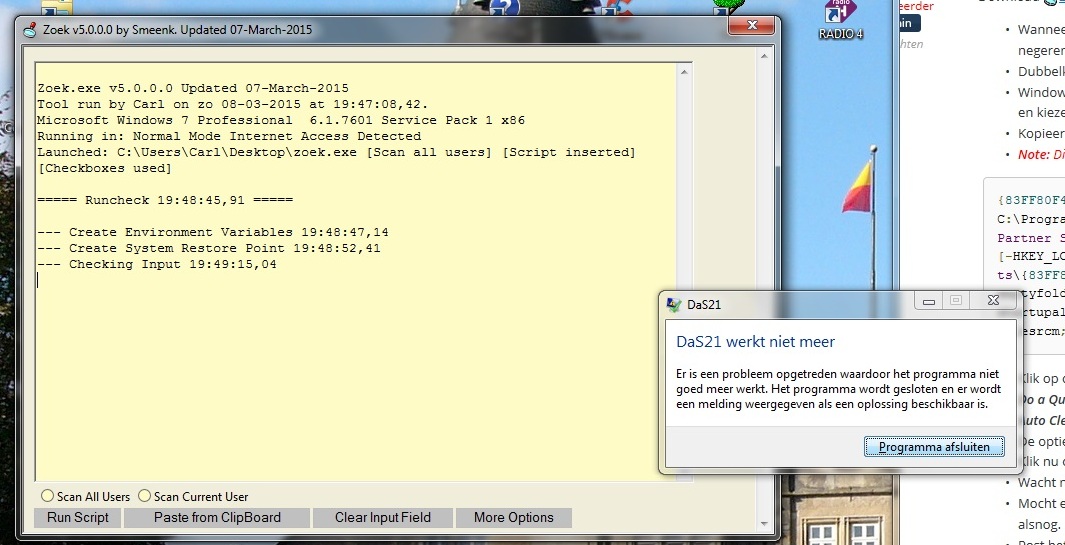Click the '[Checkboxes used]' text line
Image resolution: width=1065 pixels, height=545 pixels.
pos(105,169)
